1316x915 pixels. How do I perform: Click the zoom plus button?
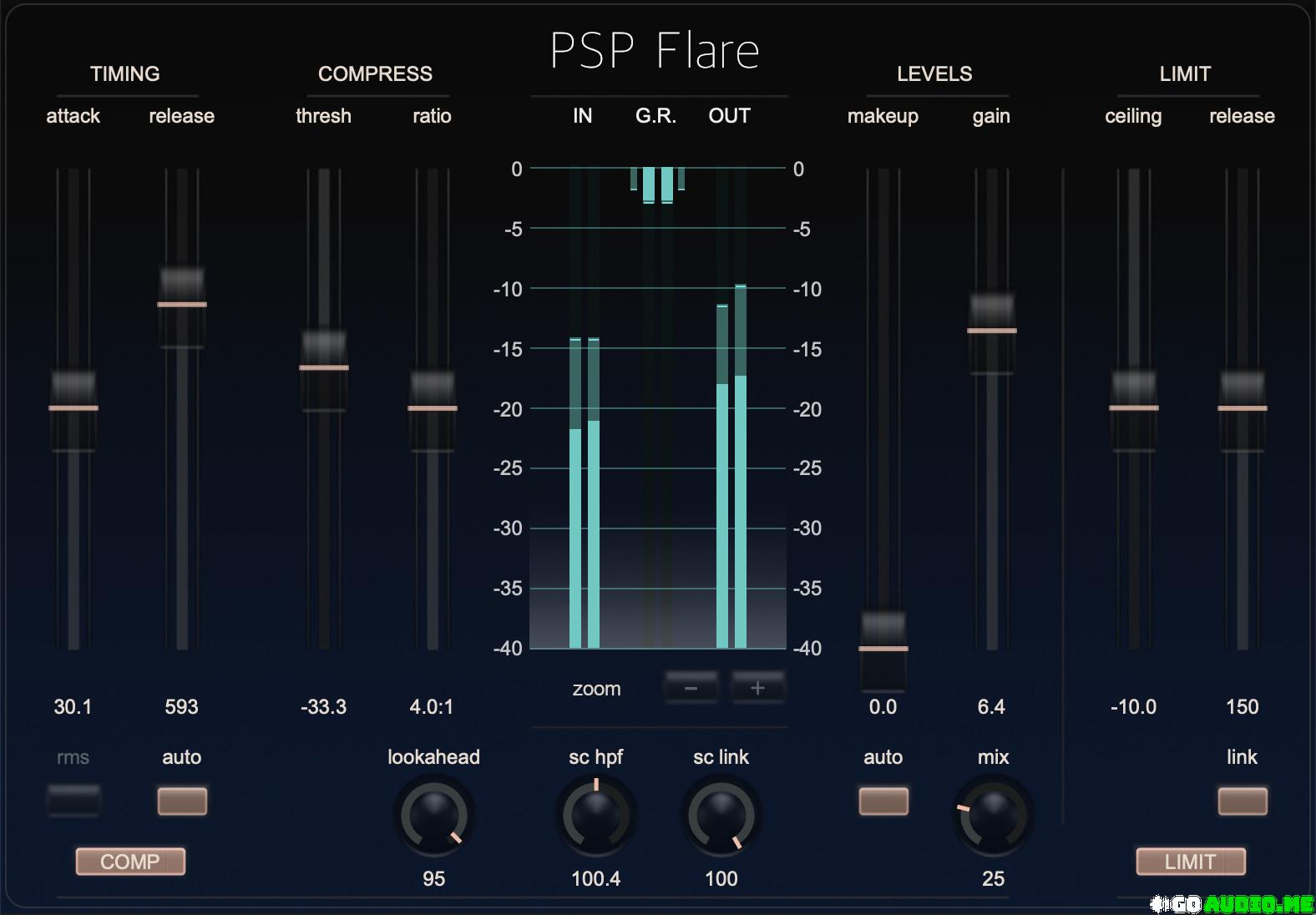pyautogui.click(x=757, y=688)
